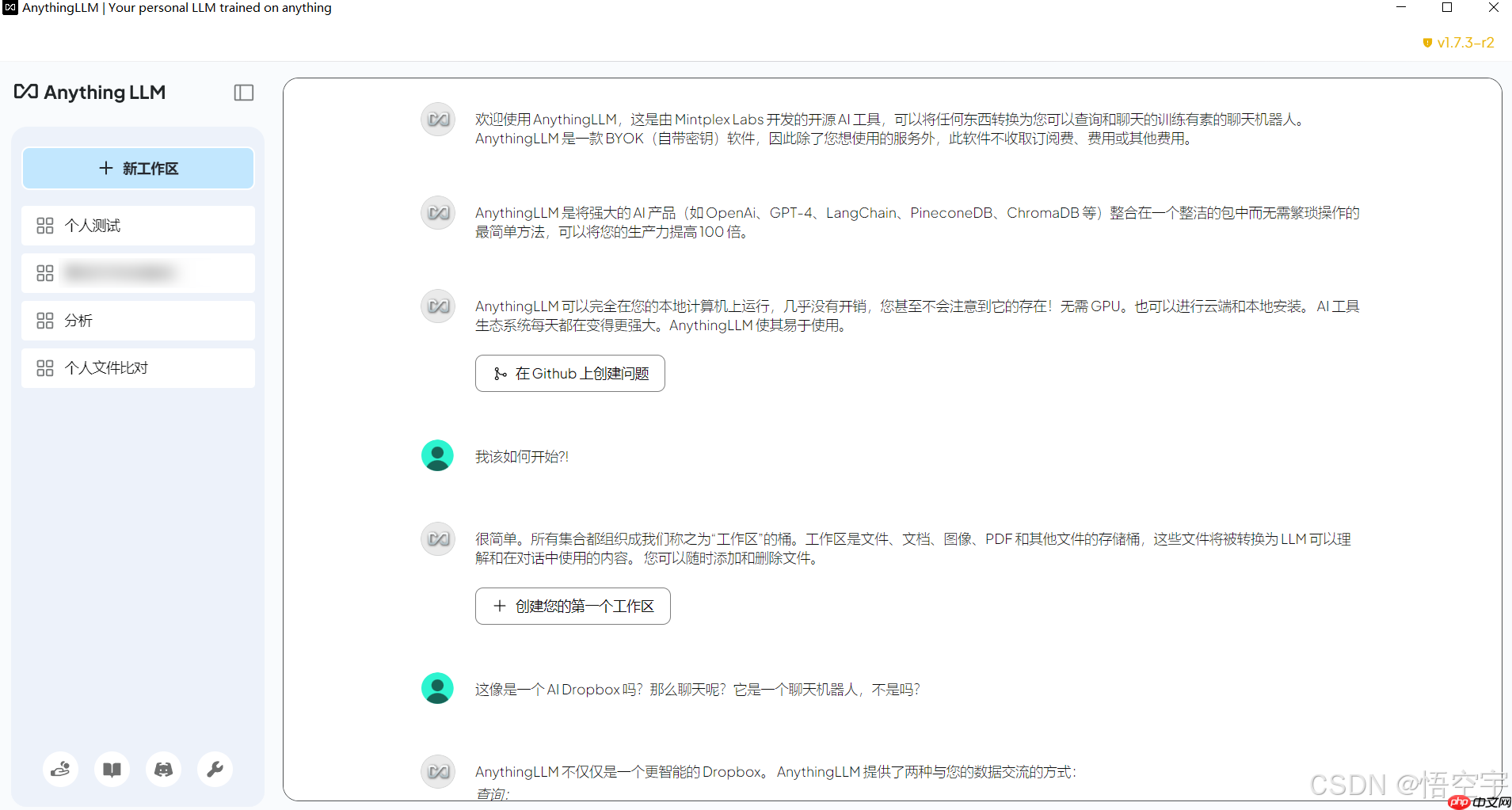The height and width of the screenshot is (810, 1512).
Task: Click 在 Github 上创建问题 button
Action: click(569, 373)
